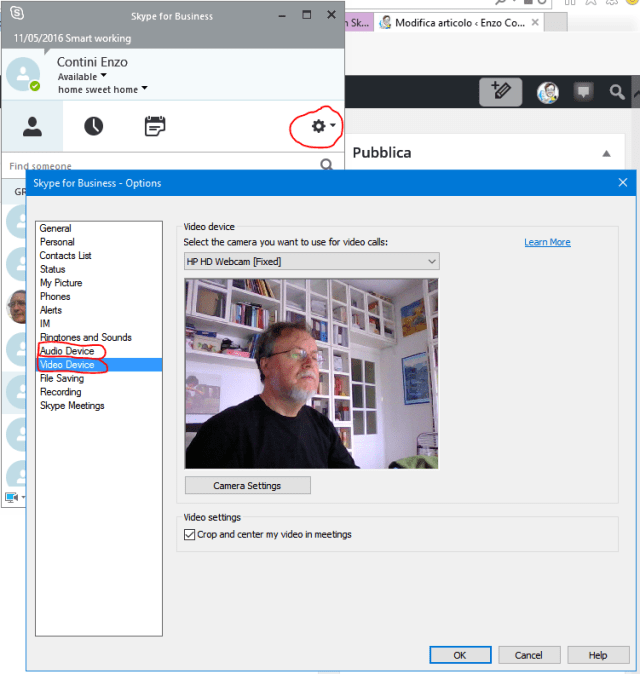Click the Skype for Business logo icon

pyautogui.click(x=17, y=13)
